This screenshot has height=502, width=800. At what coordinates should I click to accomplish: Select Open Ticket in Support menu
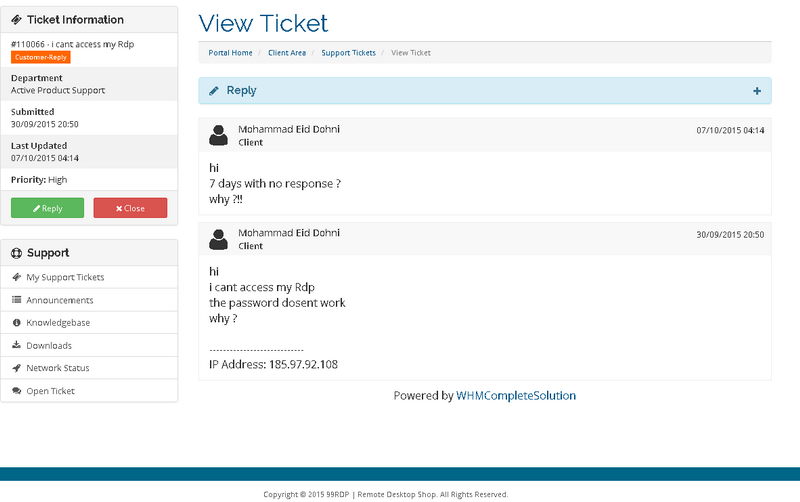point(89,391)
